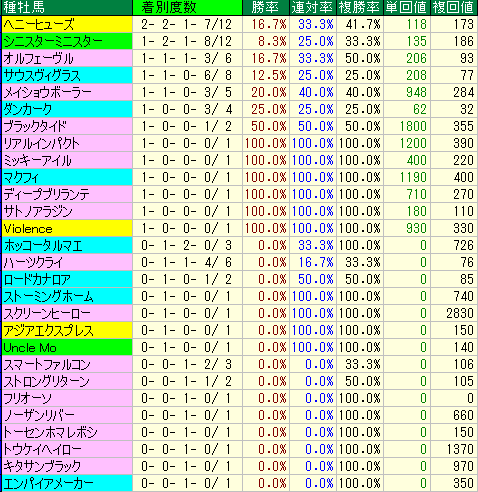
Task: Select the メイショウボーラー row
Action: [239, 92]
